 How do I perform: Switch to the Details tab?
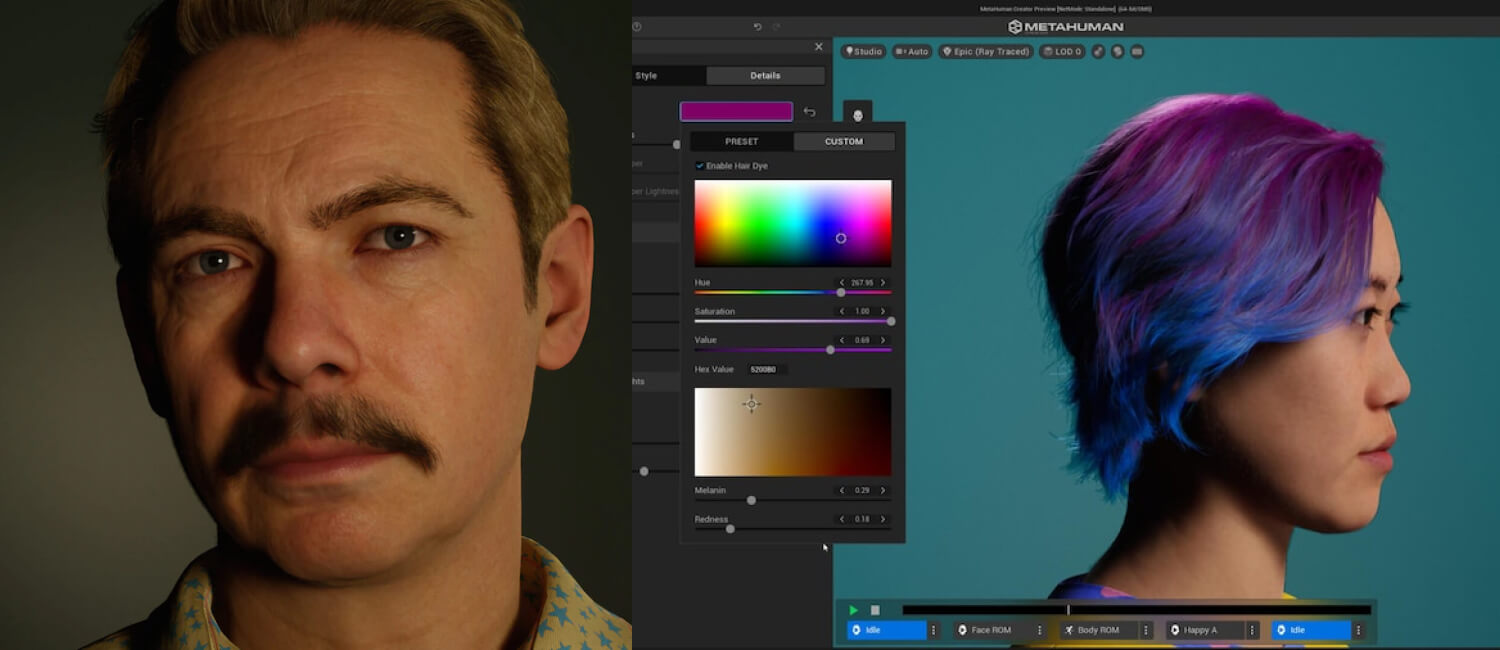[x=765, y=76]
